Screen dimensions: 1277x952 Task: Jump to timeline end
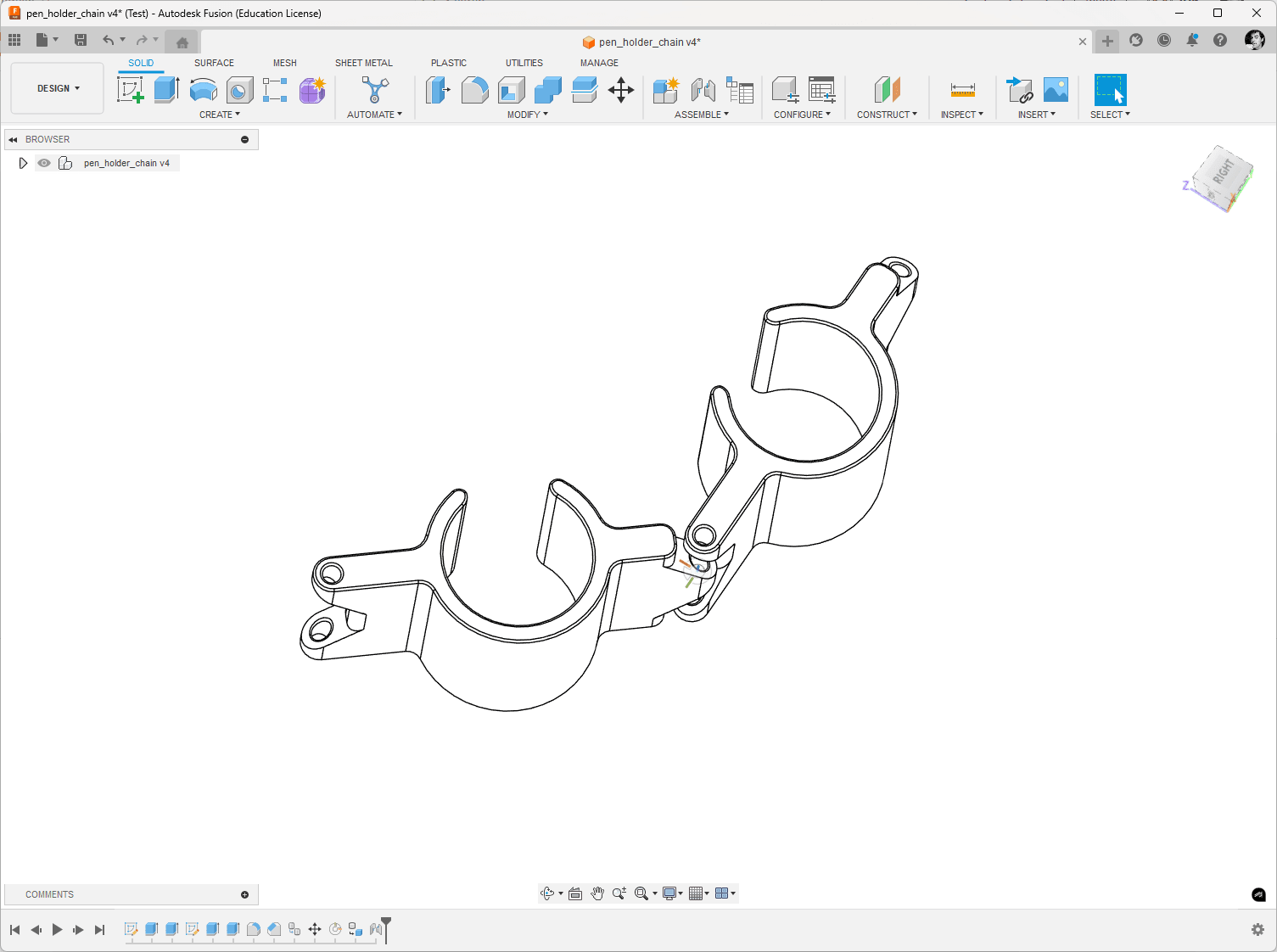pyautogui.click(x=99, y=930)
